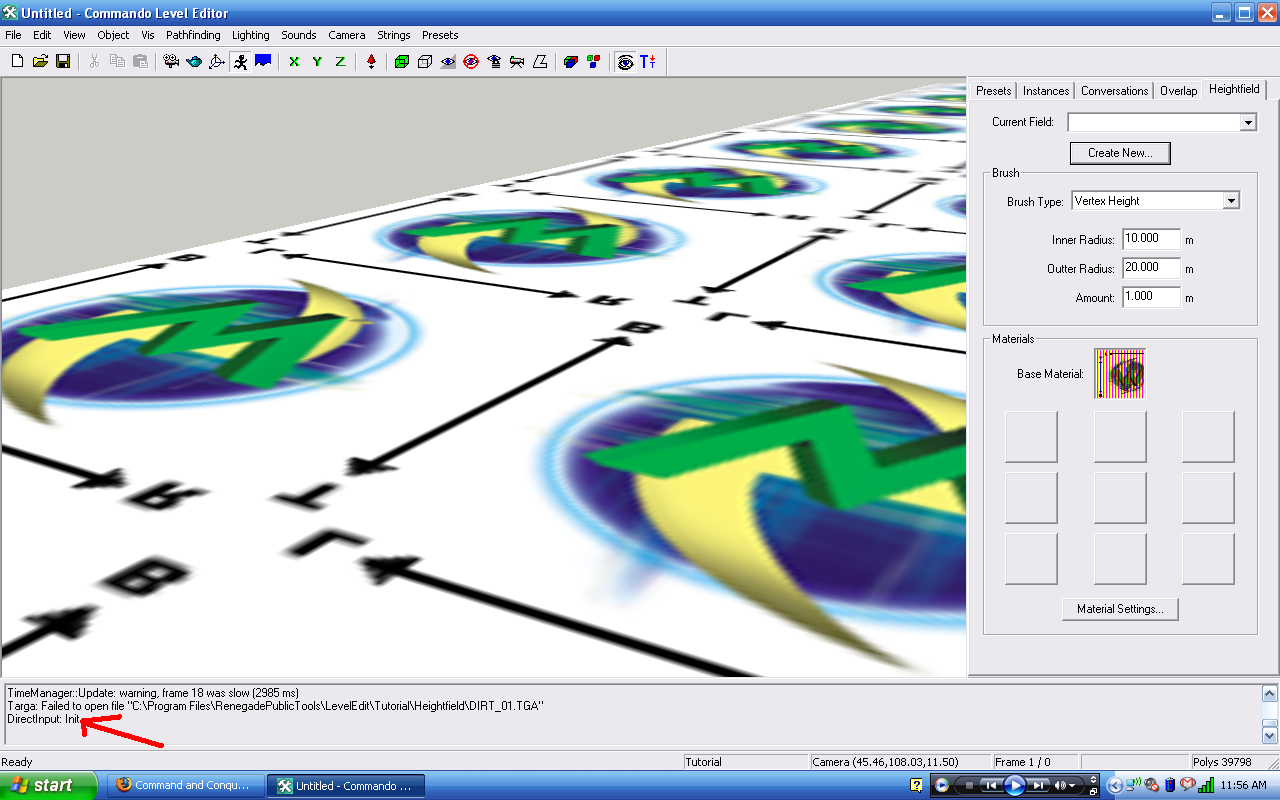Screen dimensions: 1280x800
Task: Select the camera mode icon in toolbar
Action: (171, 62)
